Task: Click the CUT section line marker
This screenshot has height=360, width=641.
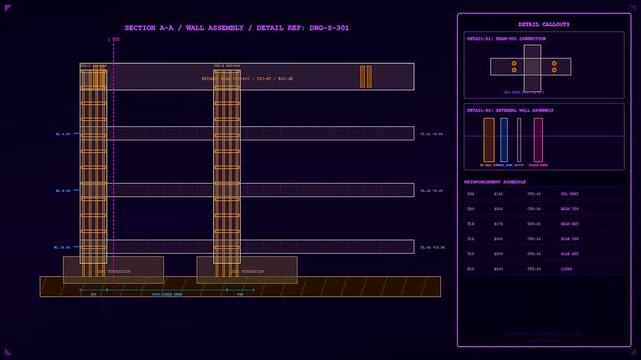Action: [x=114, y=40]
